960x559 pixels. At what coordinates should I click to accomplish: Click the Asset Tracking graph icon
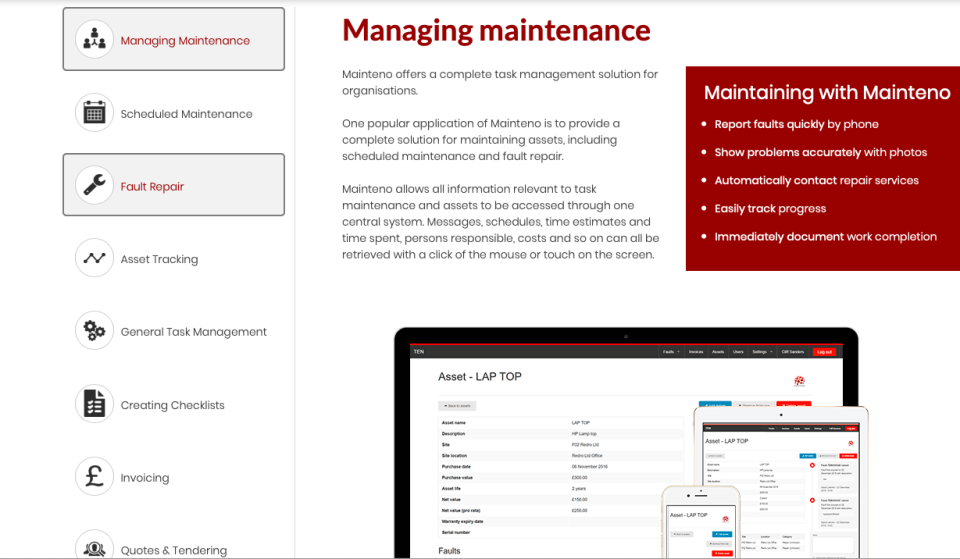coord(94,258)
